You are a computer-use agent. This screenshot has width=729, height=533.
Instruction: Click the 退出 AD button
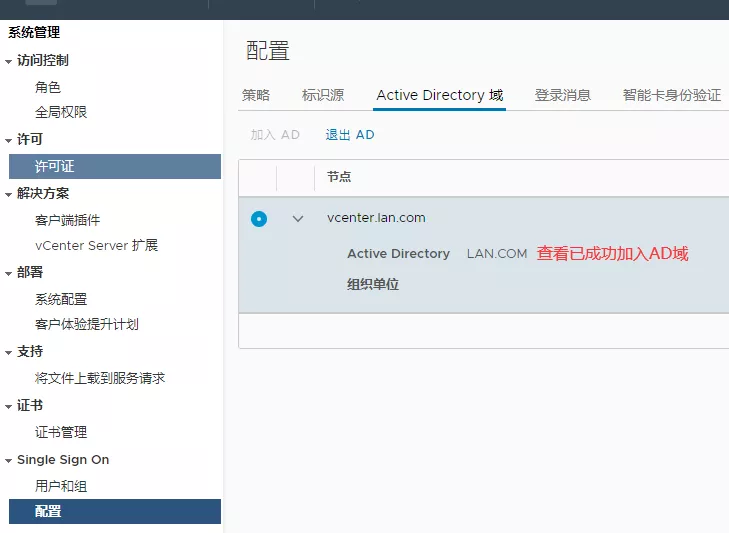point(350,135)
